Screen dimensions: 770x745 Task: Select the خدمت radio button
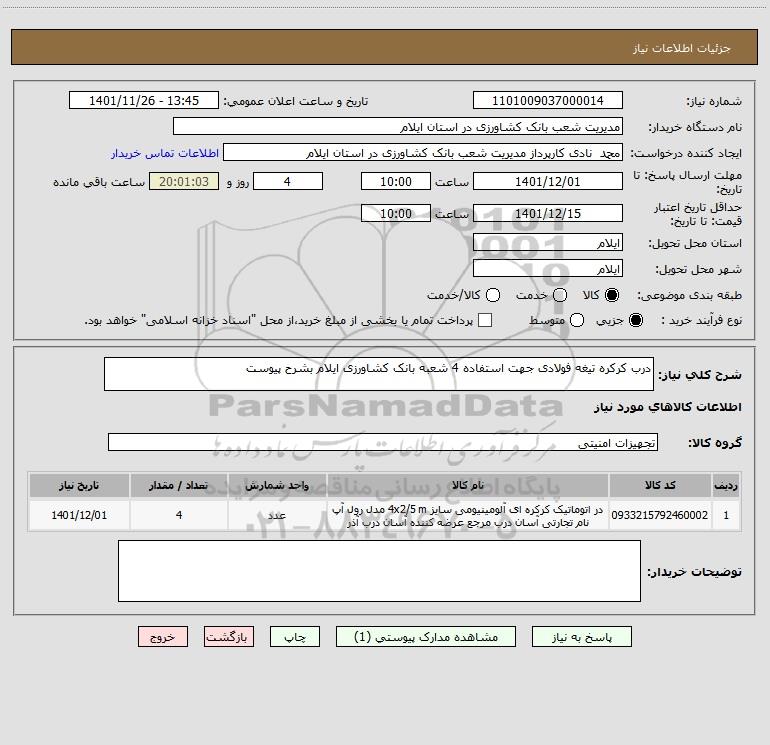click(x=560, y=295)
